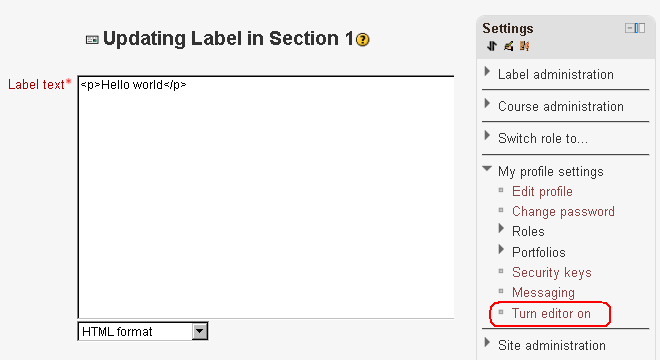
Task: Click the label icon before the heading
Action: point(92,40)
